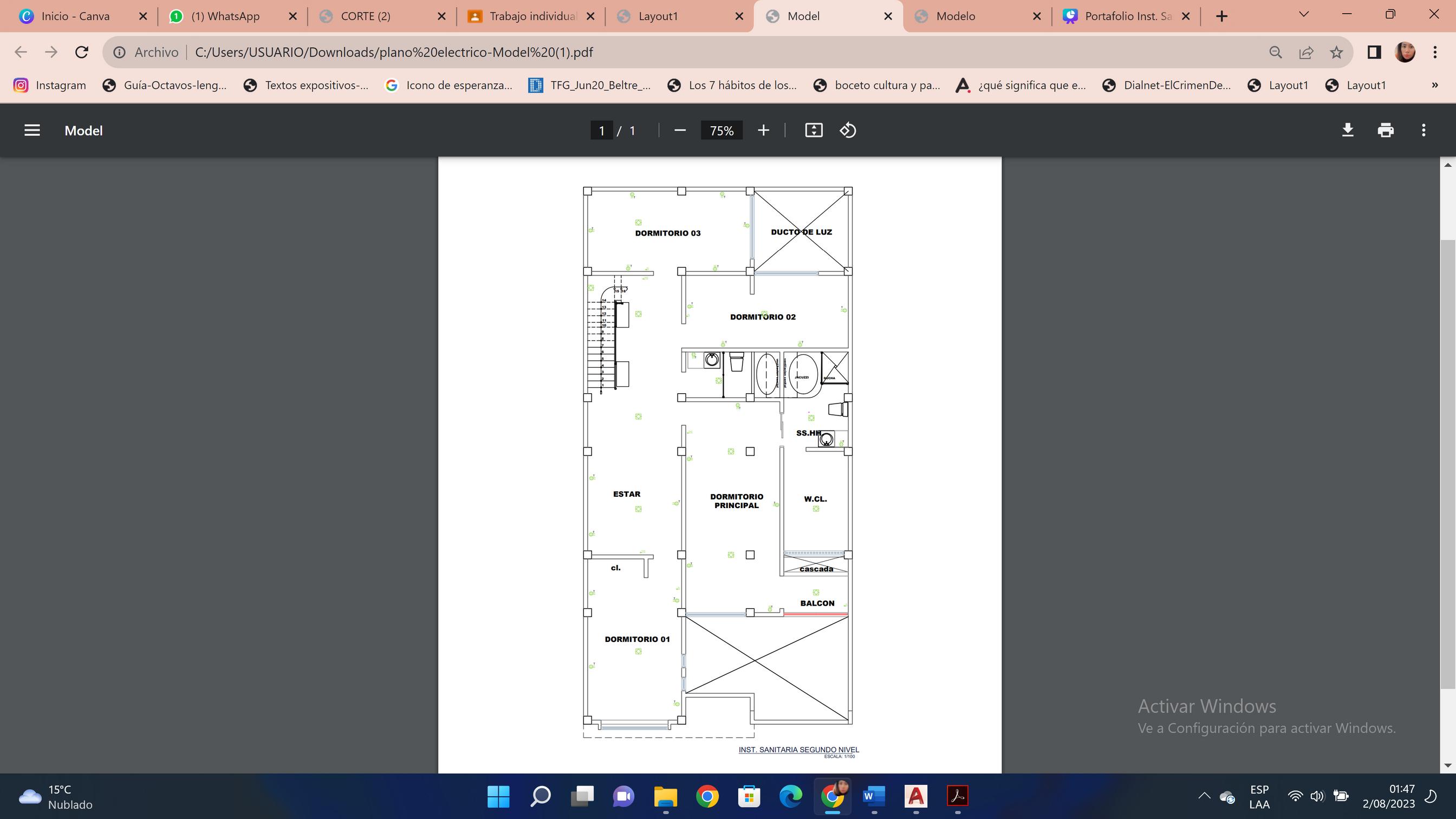Screen dimensions: 1456x819
Task: Open AutoCAD from the taskbar
Action: click(915, 796)
